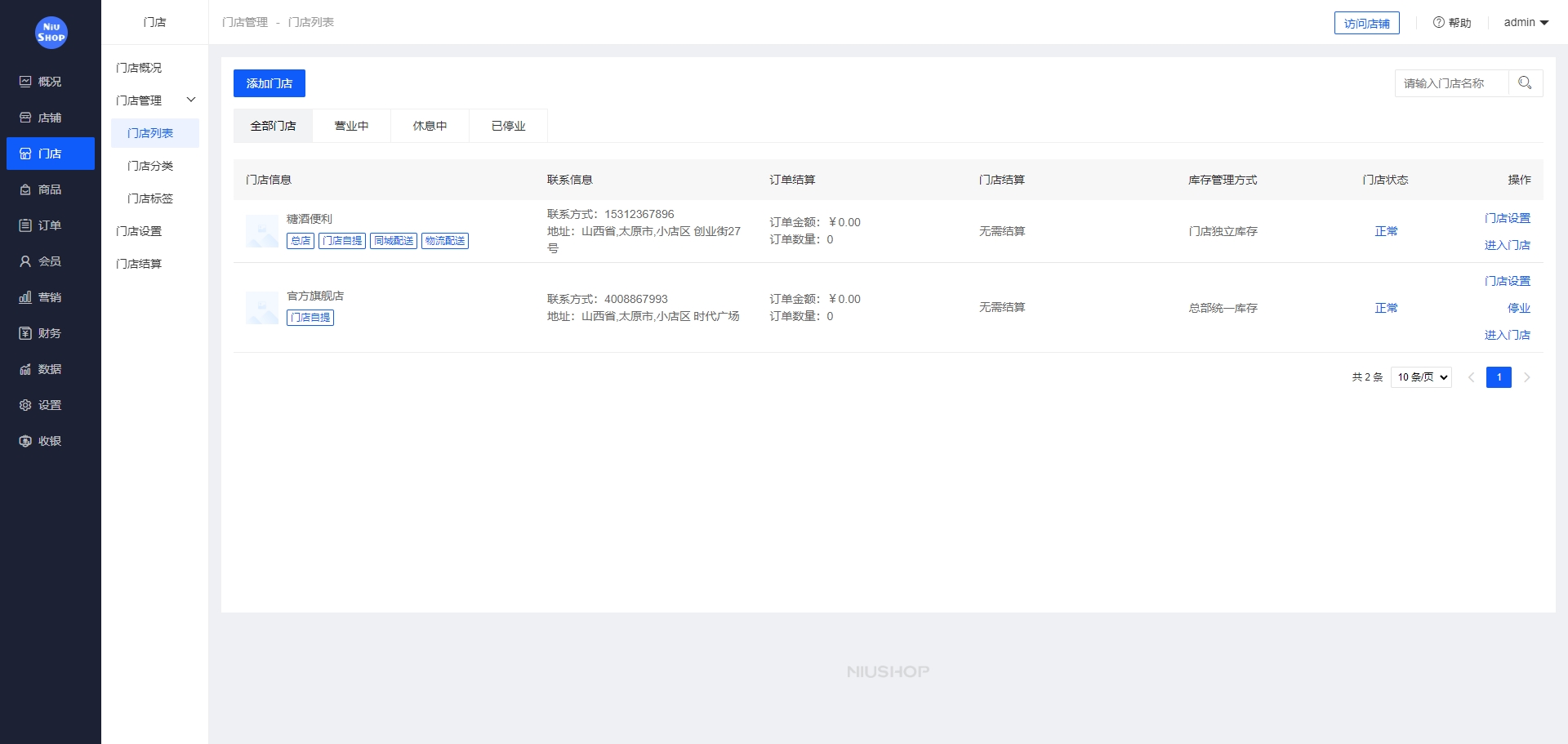1568x744 pixels.
Task: Collapse the 门店管理 submenu chevron
Action: pyautogui.click(x=191, y=100)
